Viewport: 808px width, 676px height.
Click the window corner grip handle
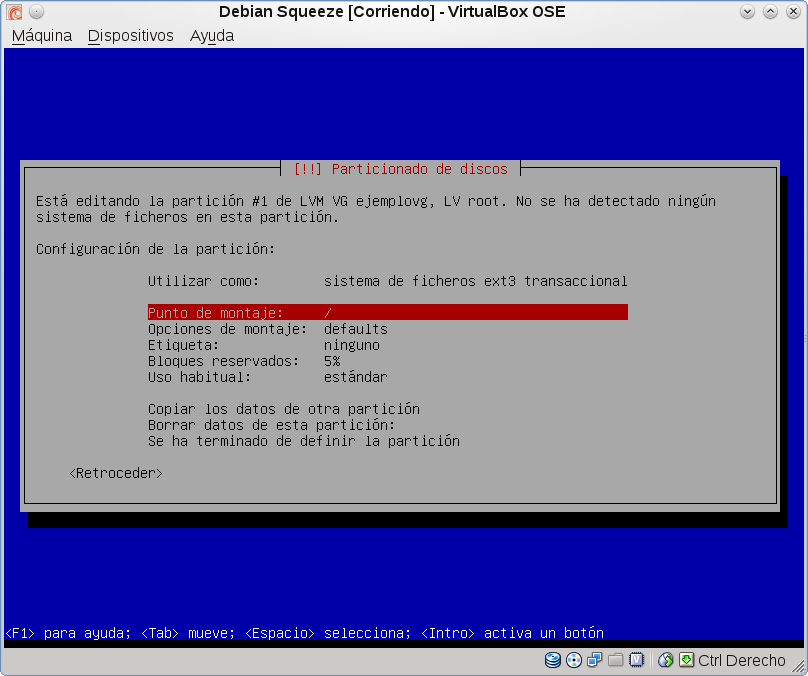[798, 666]
